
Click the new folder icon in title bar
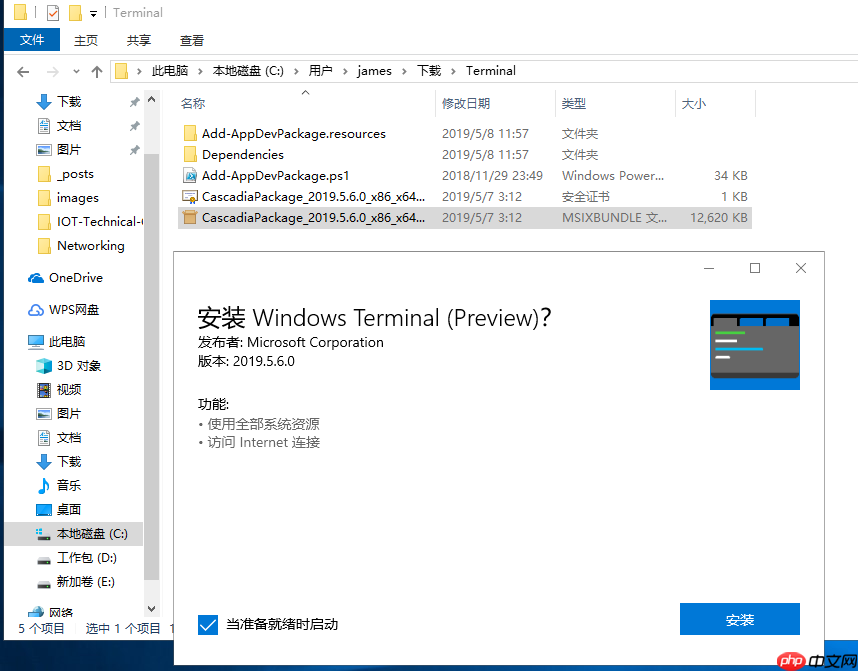coord(76,13)
